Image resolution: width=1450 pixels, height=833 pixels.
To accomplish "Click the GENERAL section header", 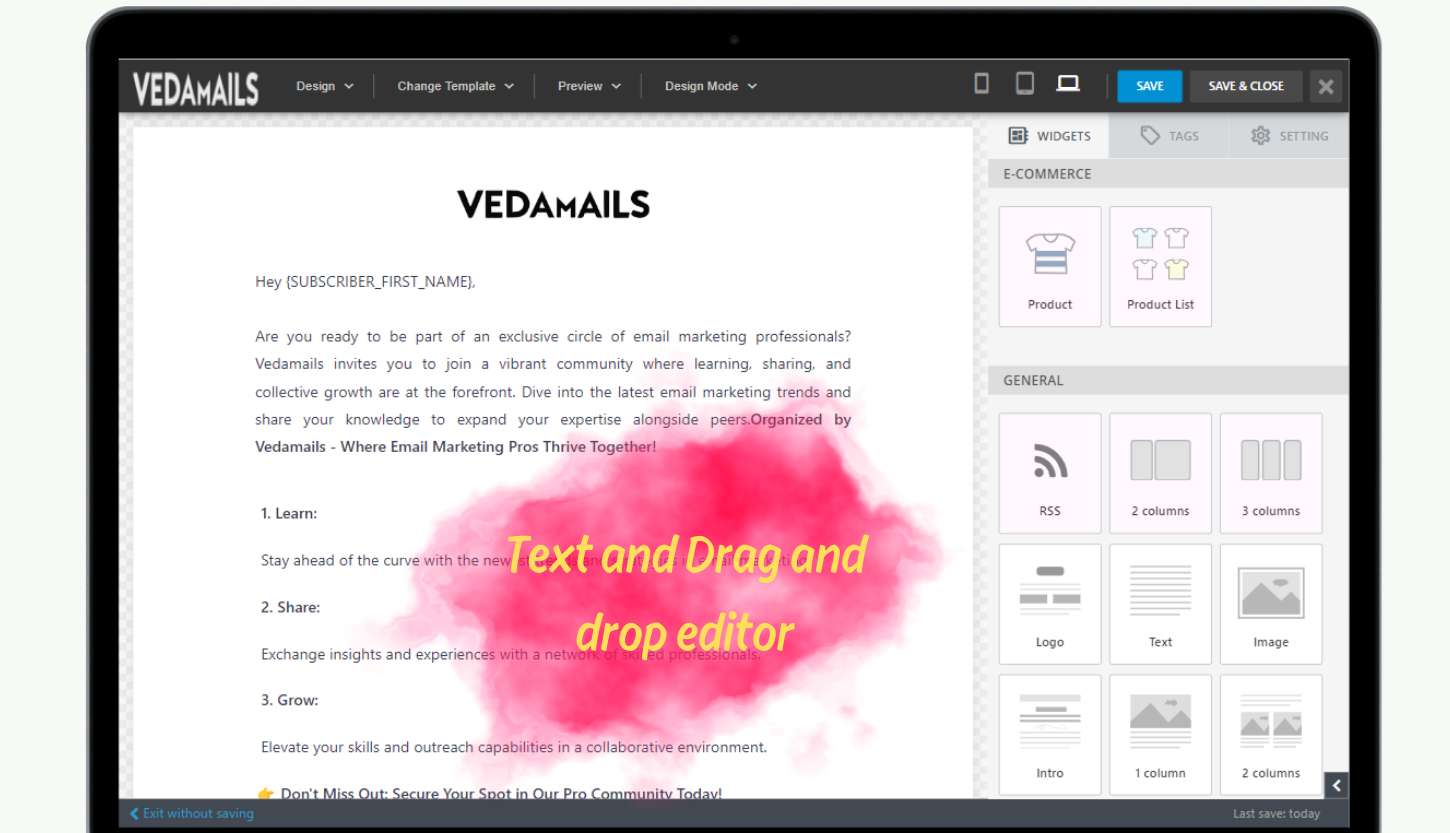I will point(1168,380).
